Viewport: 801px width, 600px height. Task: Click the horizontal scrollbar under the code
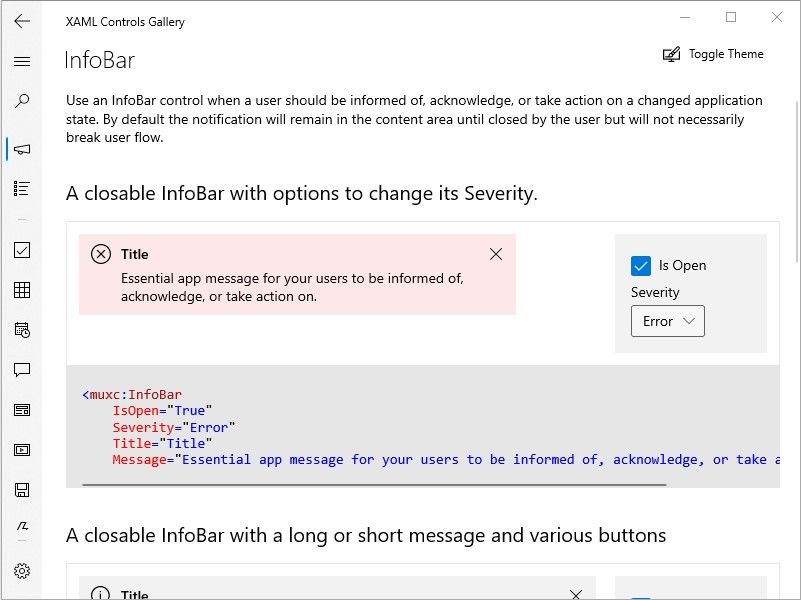[374, 485]
